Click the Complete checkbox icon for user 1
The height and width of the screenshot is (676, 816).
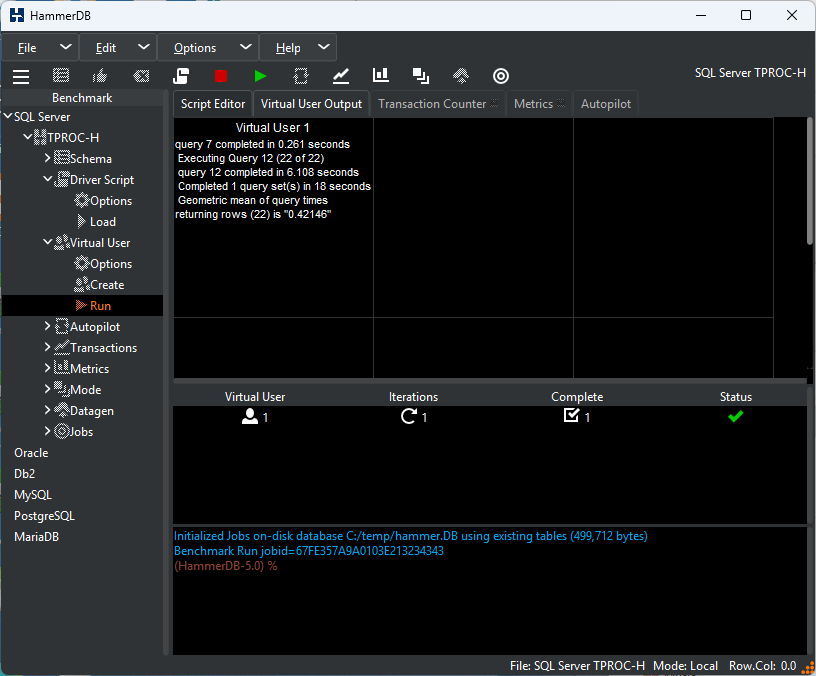571,415
